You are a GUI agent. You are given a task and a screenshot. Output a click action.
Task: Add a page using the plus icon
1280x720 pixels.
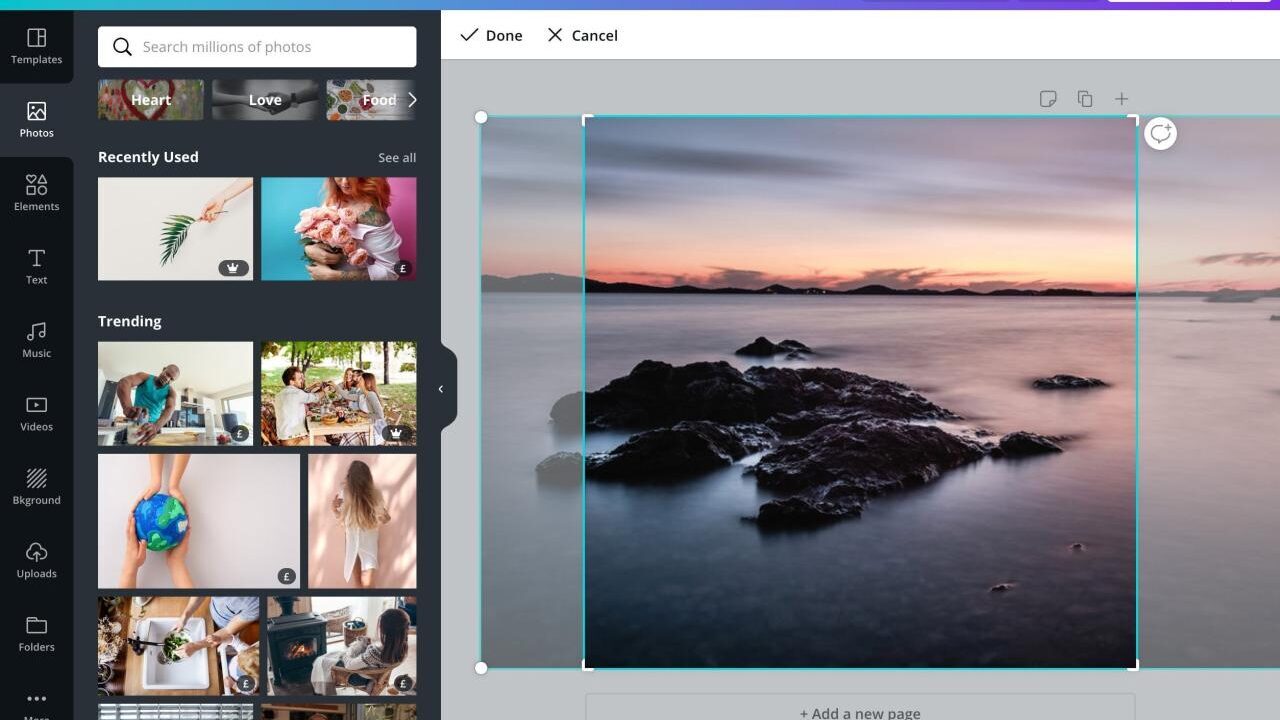tap(1121, 98)
